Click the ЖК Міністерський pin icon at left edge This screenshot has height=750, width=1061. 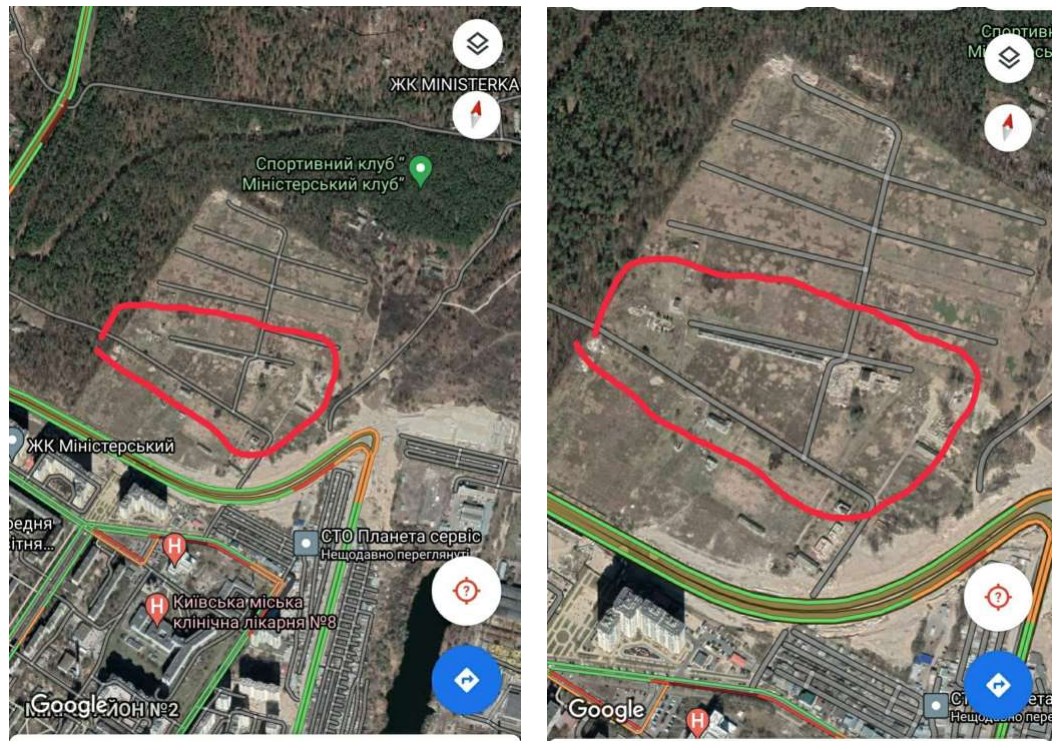tap(14, 443)
